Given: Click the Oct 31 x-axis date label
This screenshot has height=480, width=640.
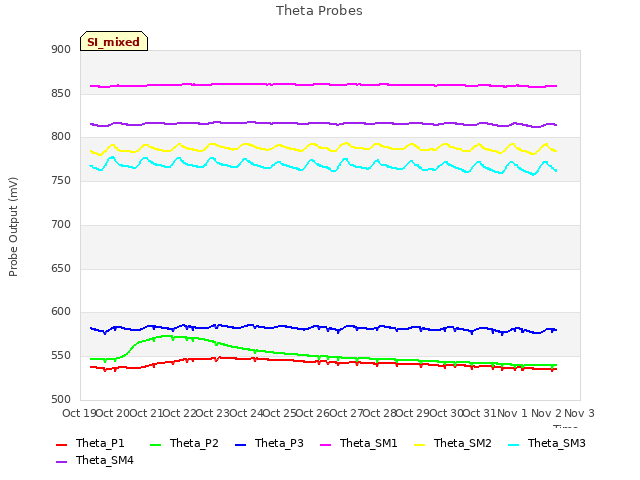Looking at the screenshot, I should pos(480,413).
